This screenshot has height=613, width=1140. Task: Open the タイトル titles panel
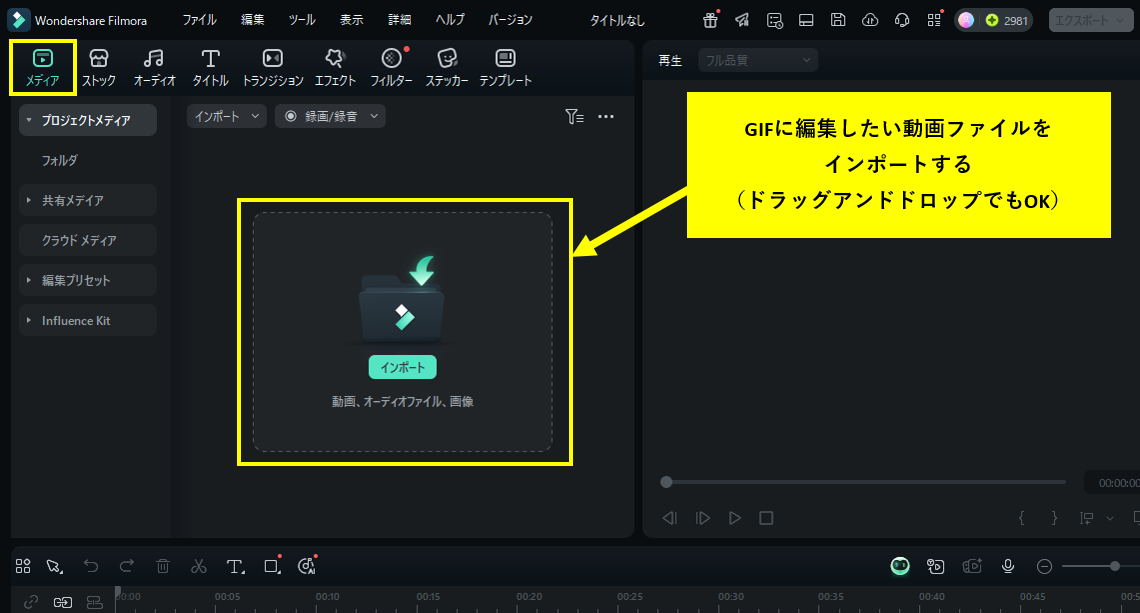(210, 67)
